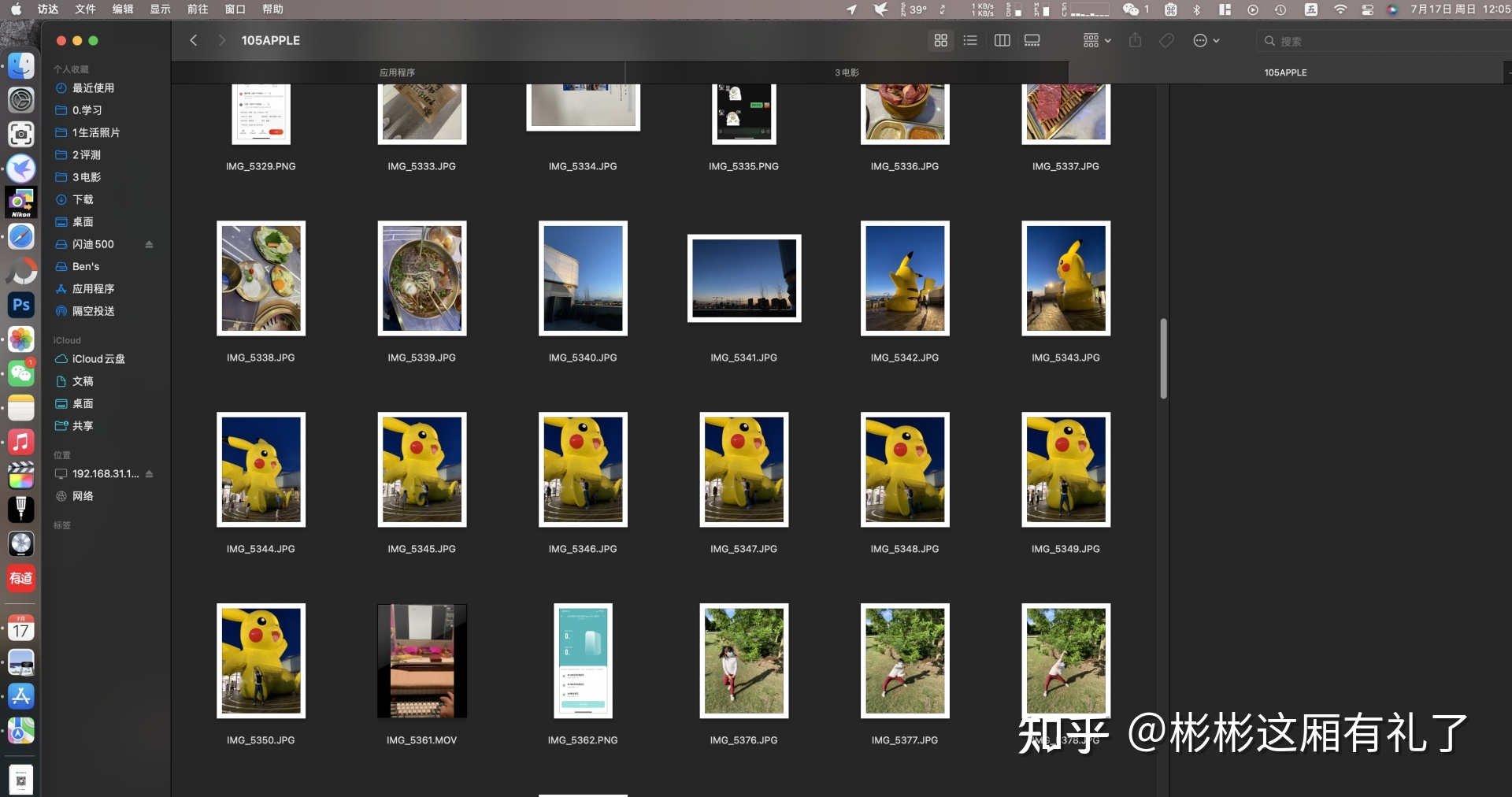The width and height of the screenshot is (1512, 797).
Task: Switch Finder to list view
Action: pyautogui.click(x=970, y=40)
